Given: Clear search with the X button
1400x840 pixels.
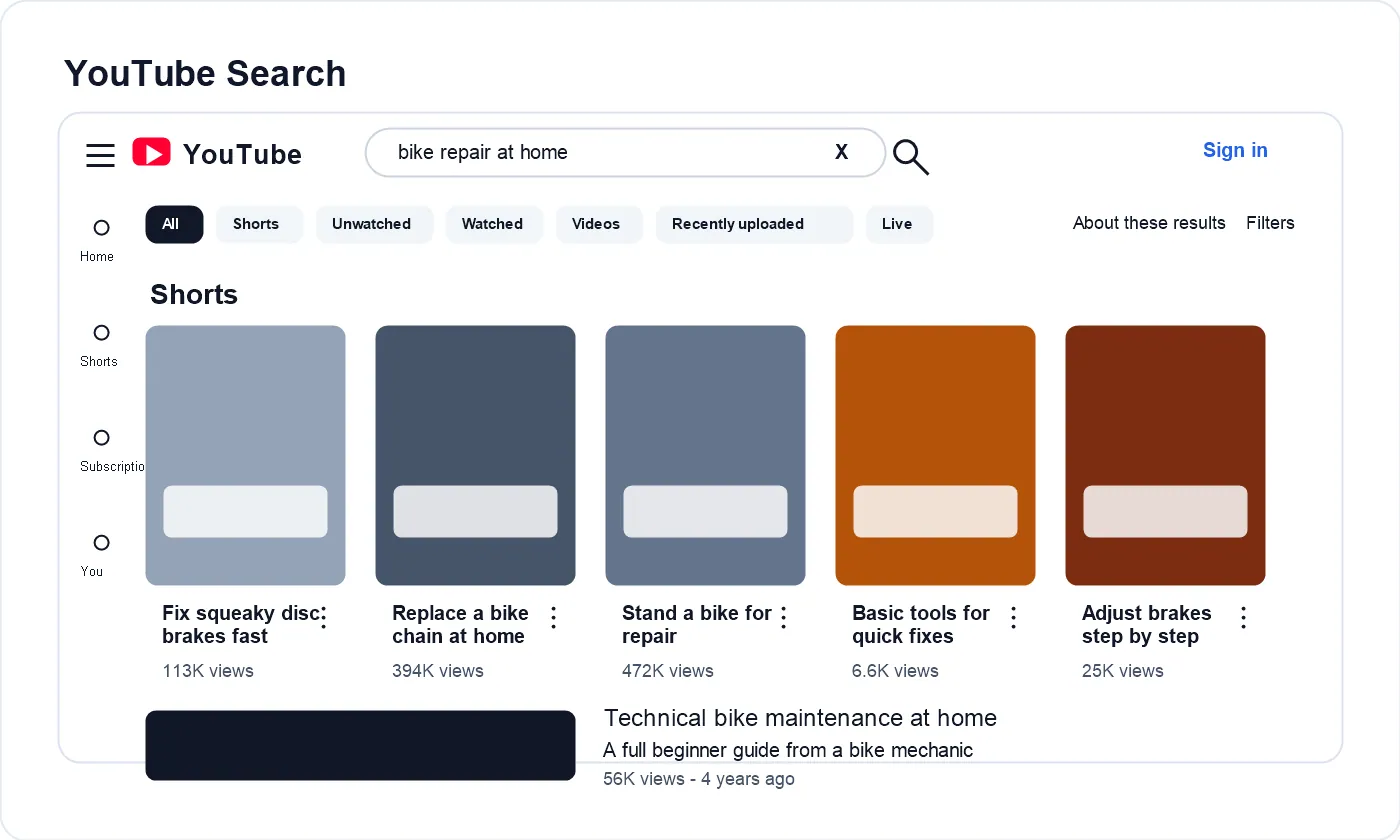Looking at the screenshot, I should pyautogui.click(x=842, y=152).
